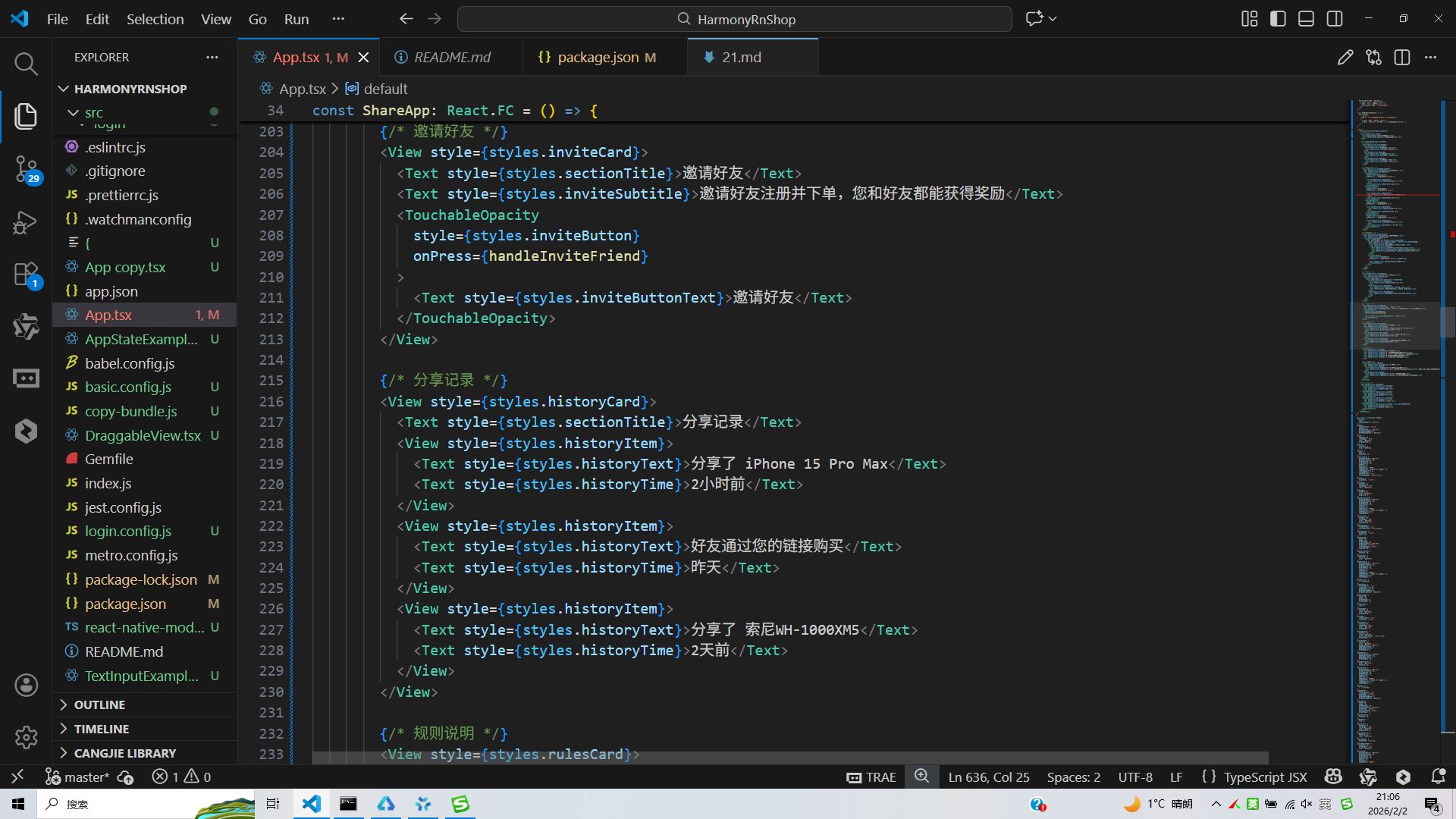
Task: Toggle the secondary side bar
Action: pyautogui.click(x=1335, y=19)
